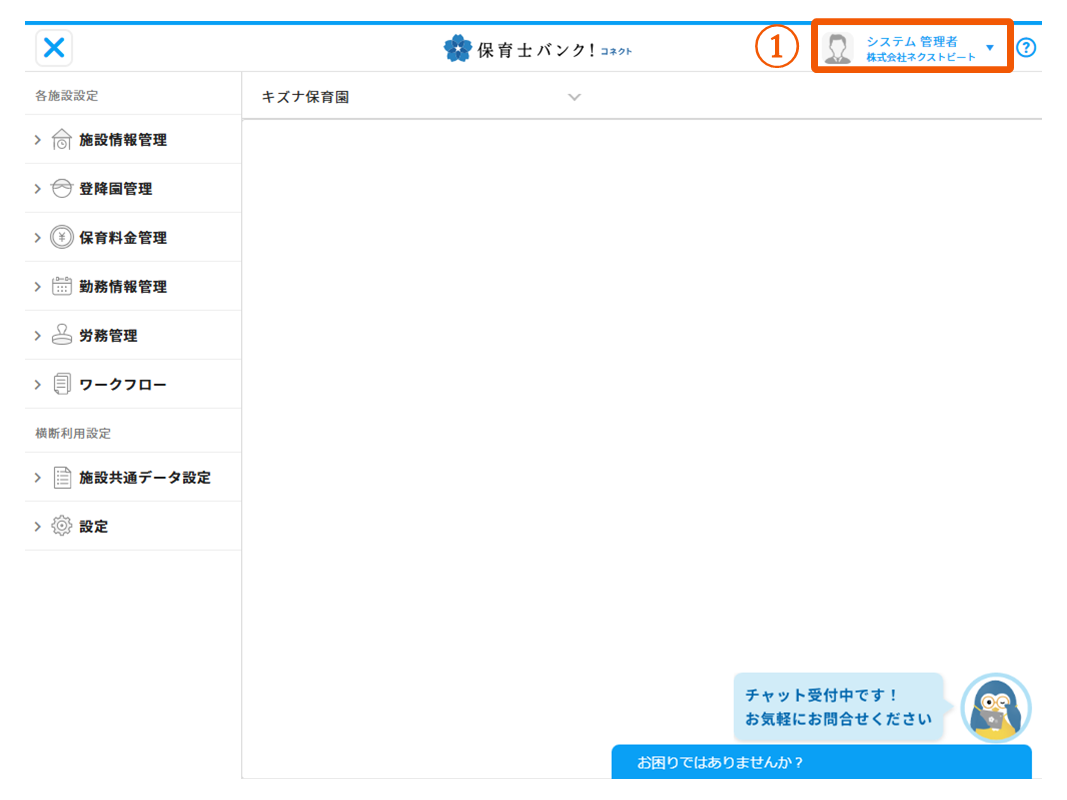Expand the chevron beside 設定
Screen dimensions: 1067x800
coord(38,526)
